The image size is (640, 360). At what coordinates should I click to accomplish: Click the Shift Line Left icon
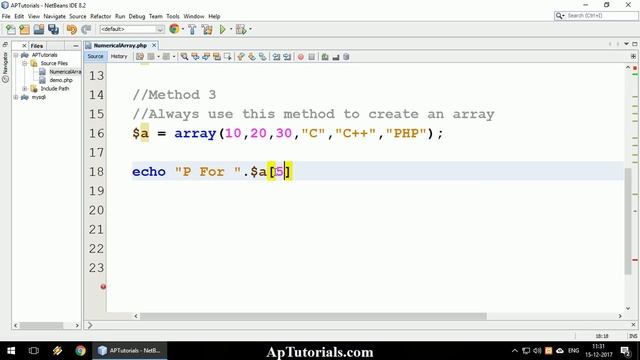[x=276, y=57]
